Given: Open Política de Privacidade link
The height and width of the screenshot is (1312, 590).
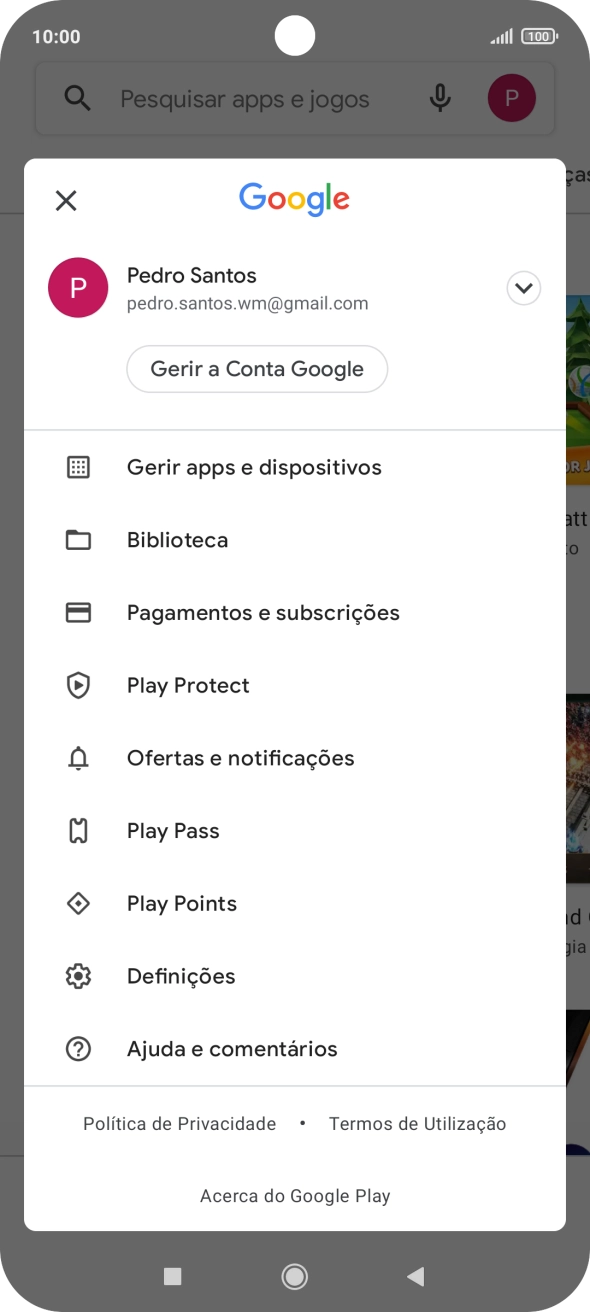Looking at the screenshot, I should (180, 1123).
